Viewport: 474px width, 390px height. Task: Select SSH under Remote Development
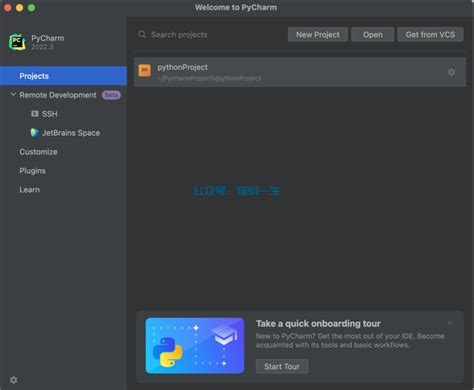click(50, 114)
